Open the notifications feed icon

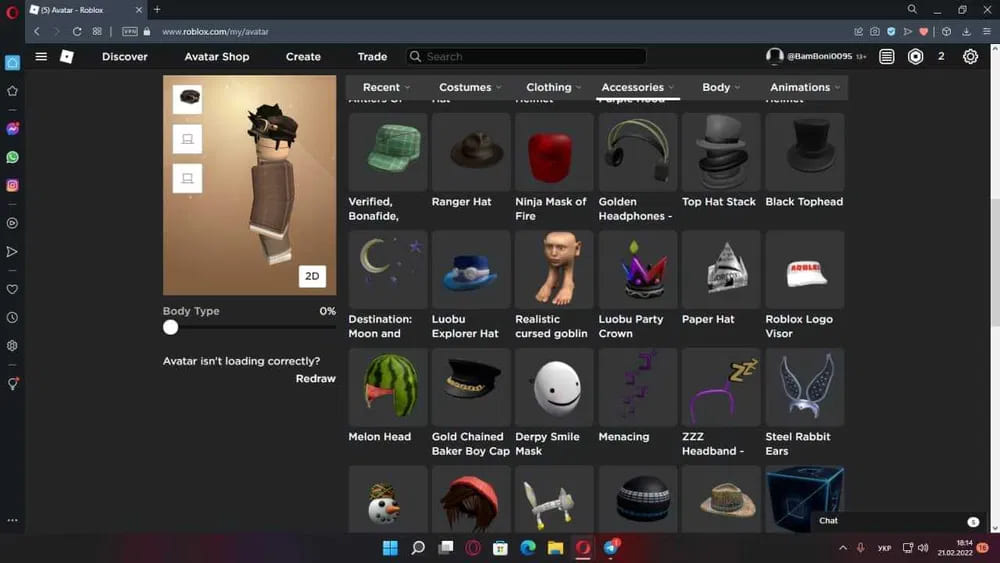[x=887, y=57]
